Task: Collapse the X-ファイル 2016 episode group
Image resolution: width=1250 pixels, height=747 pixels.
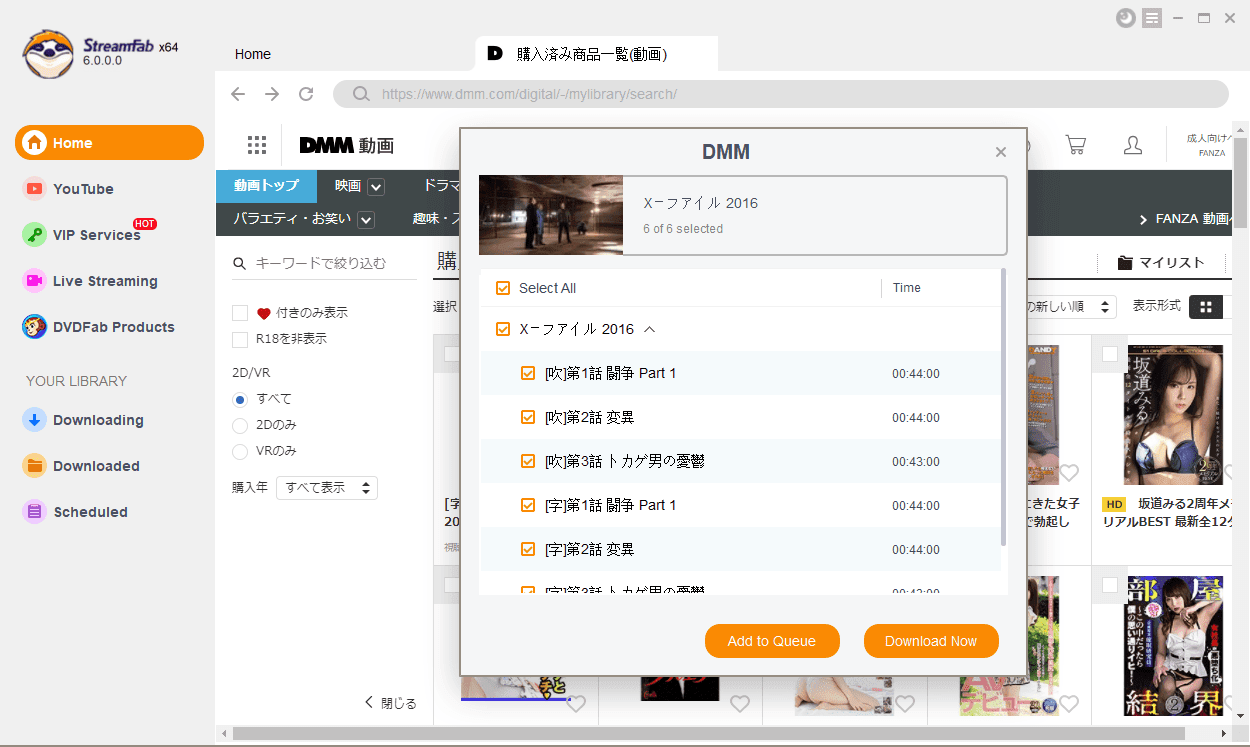Action: (x=649, y=329)
